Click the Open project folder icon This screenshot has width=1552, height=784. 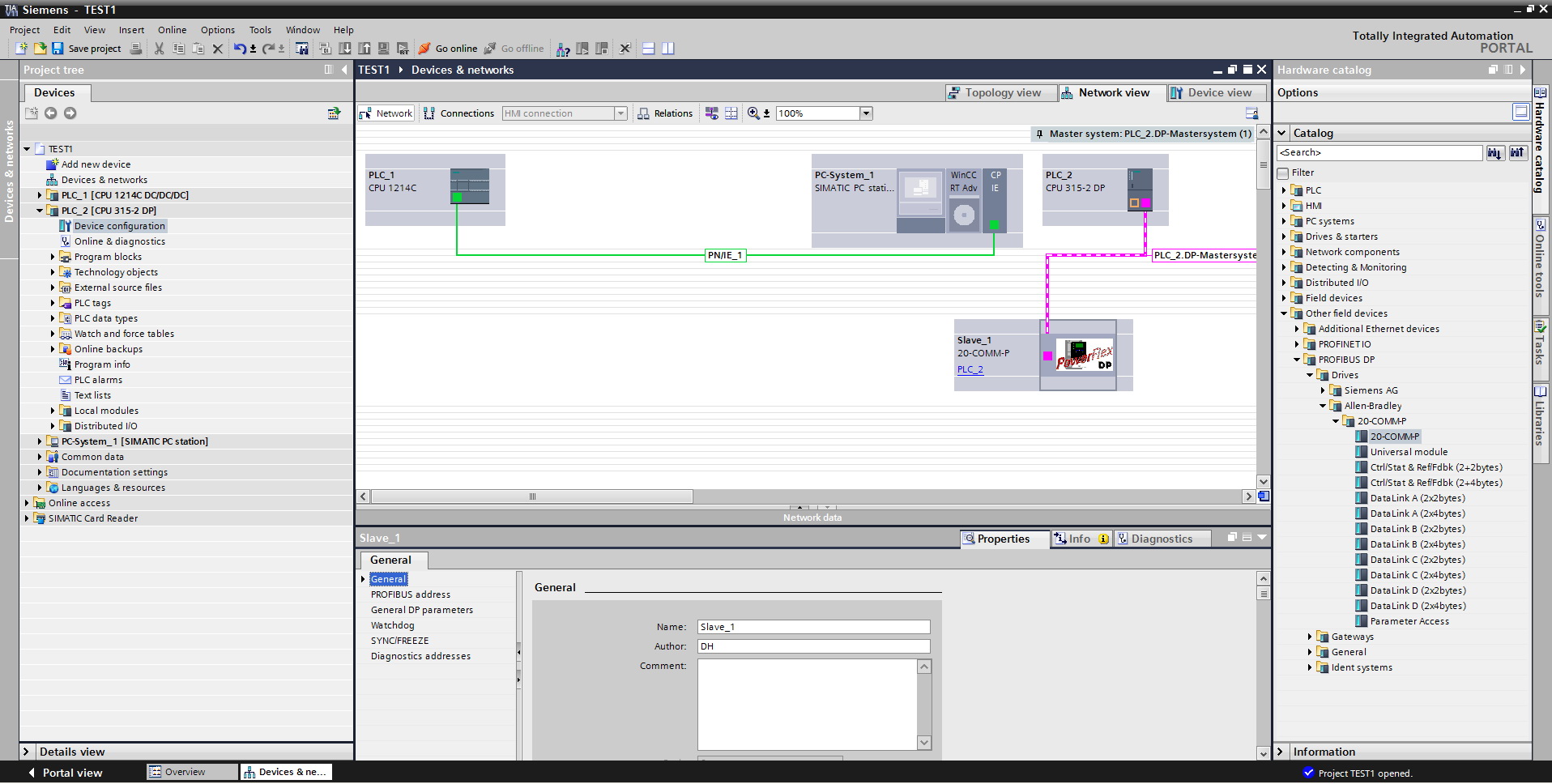coord(40,49)
